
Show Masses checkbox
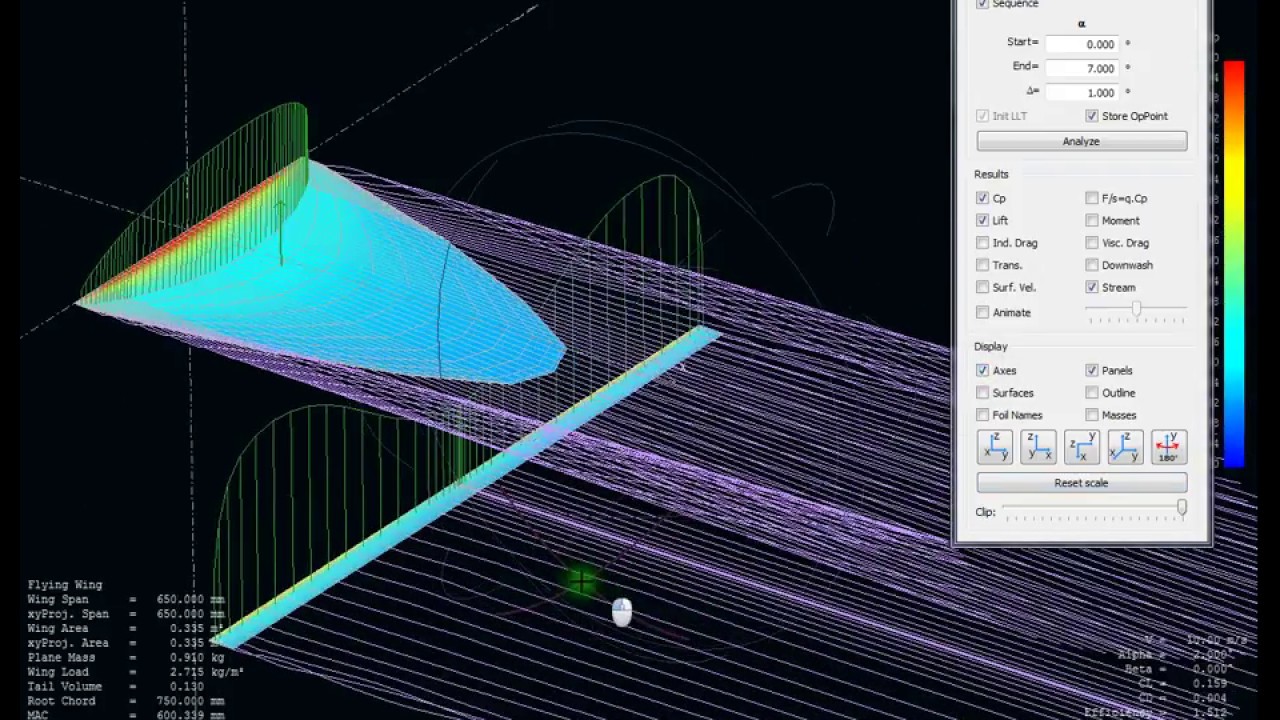click(x=1092, y=415)
